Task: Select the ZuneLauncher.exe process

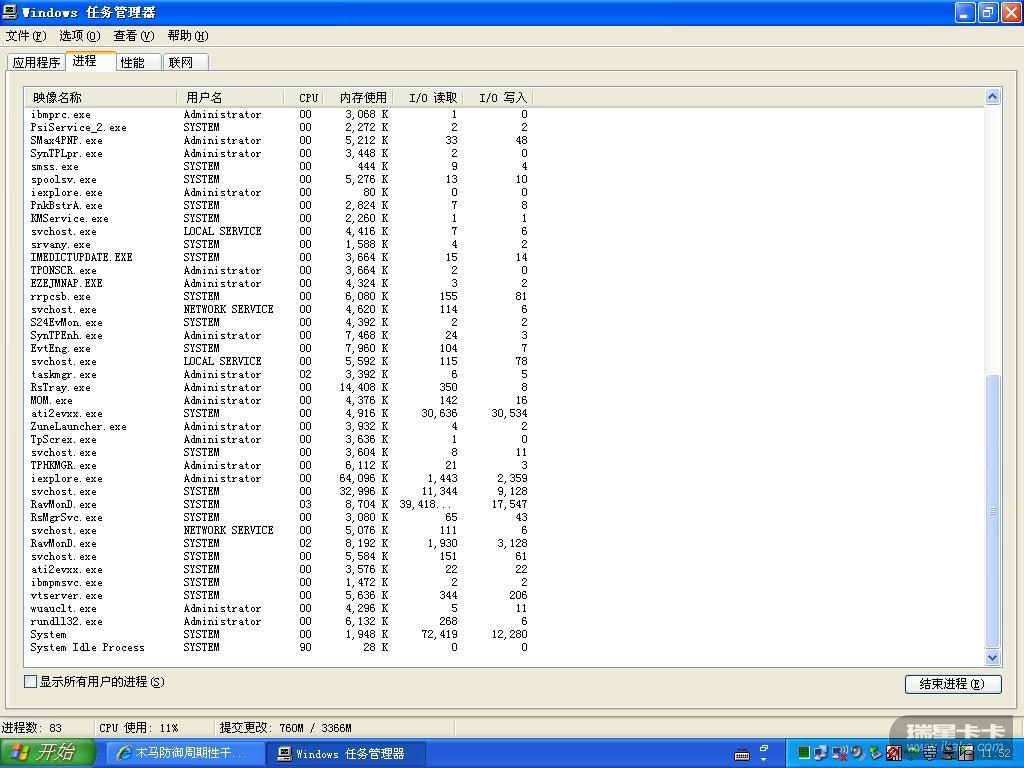Action: tap(279, 426)
